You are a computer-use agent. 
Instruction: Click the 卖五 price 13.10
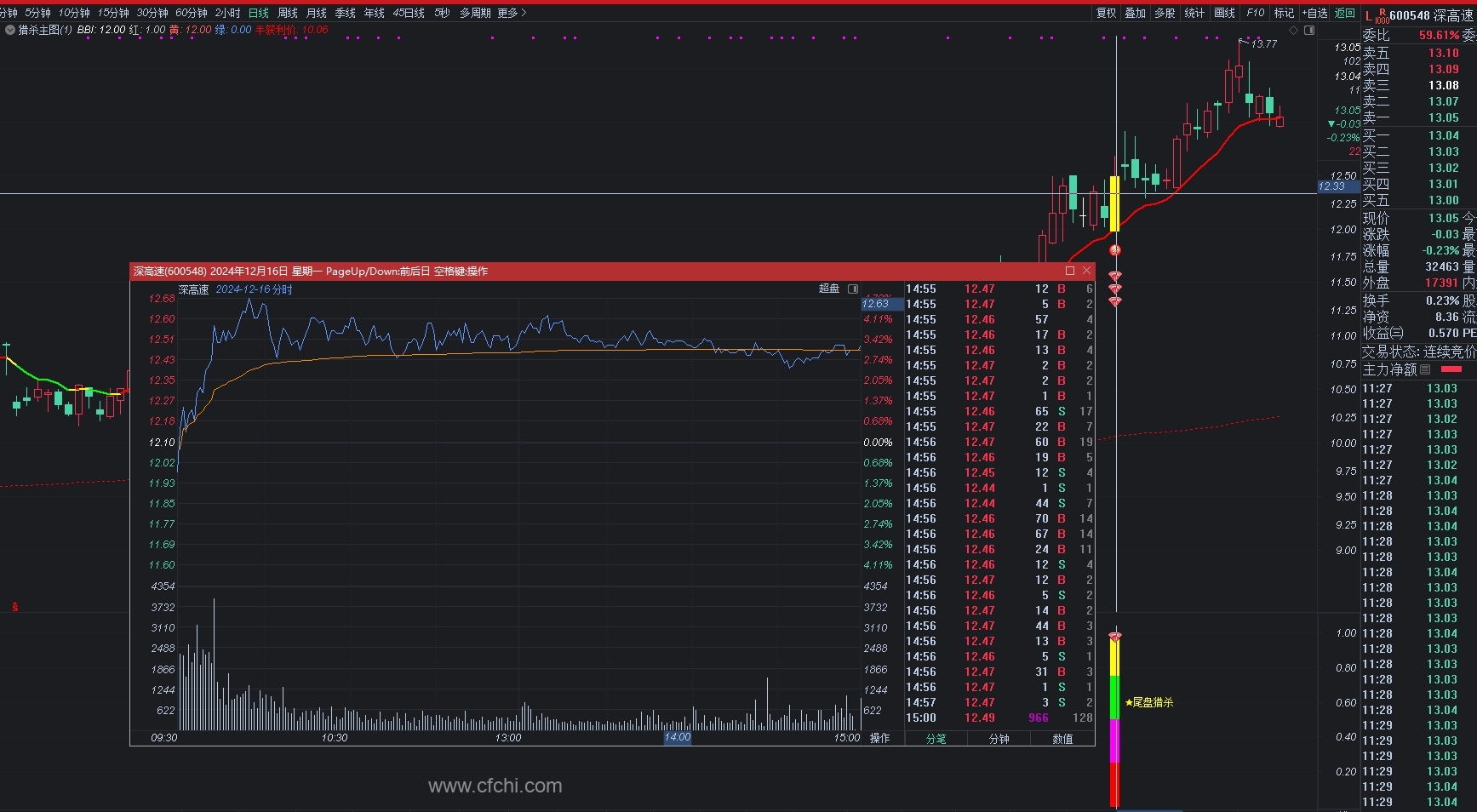pyautogui.click(x=1443, y=53)
